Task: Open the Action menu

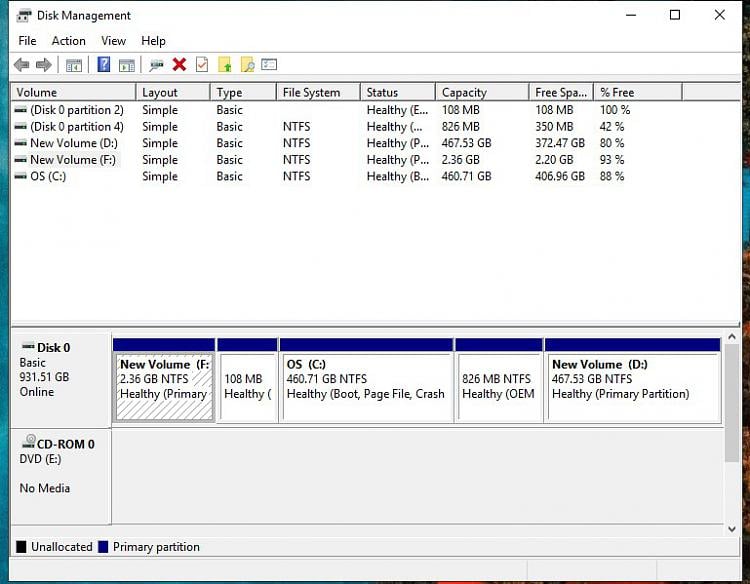Action: pos(68,41)
